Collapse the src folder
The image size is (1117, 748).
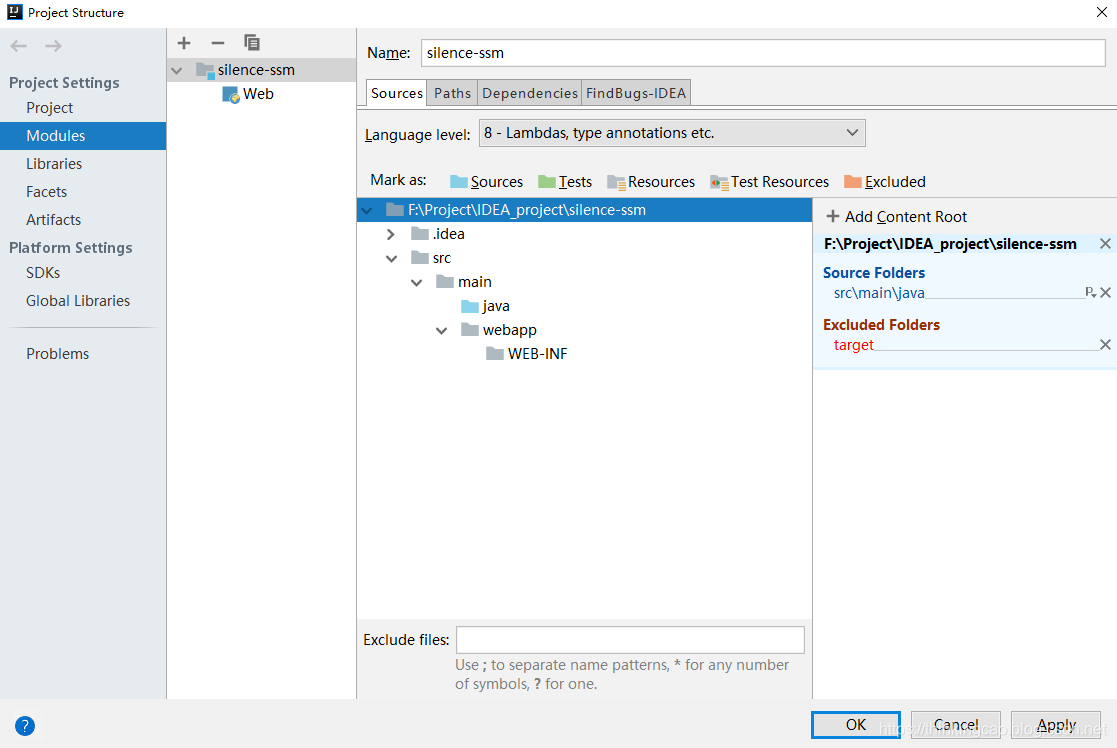tap(392, 259)
